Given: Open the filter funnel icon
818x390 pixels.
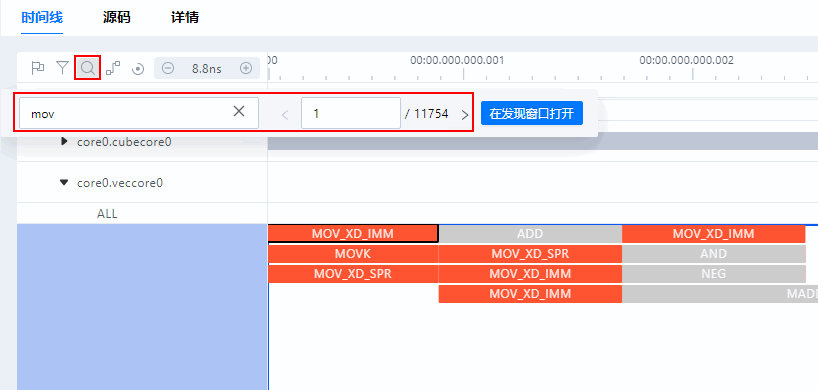Looking at the screenshot, I should 63,68.
